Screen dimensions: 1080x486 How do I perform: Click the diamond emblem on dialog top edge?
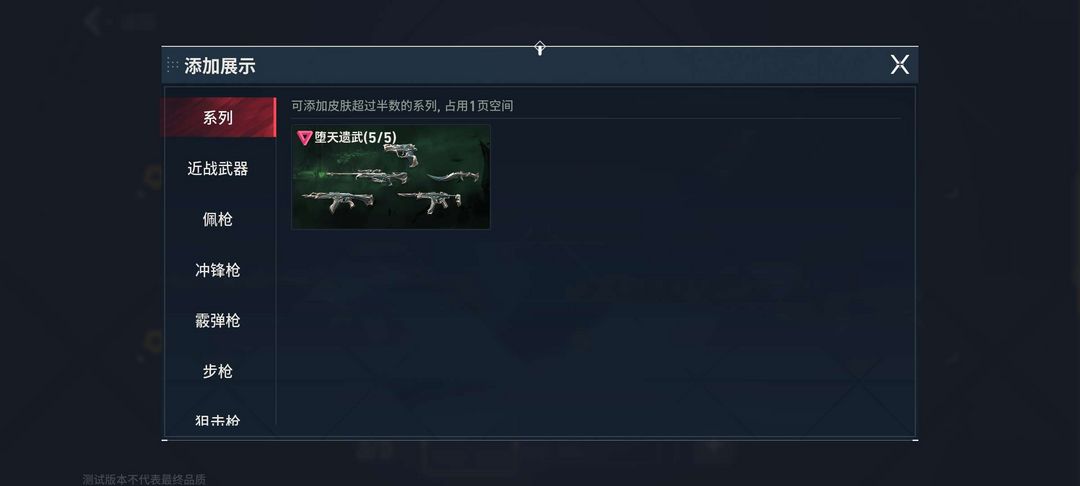[540, 48]
